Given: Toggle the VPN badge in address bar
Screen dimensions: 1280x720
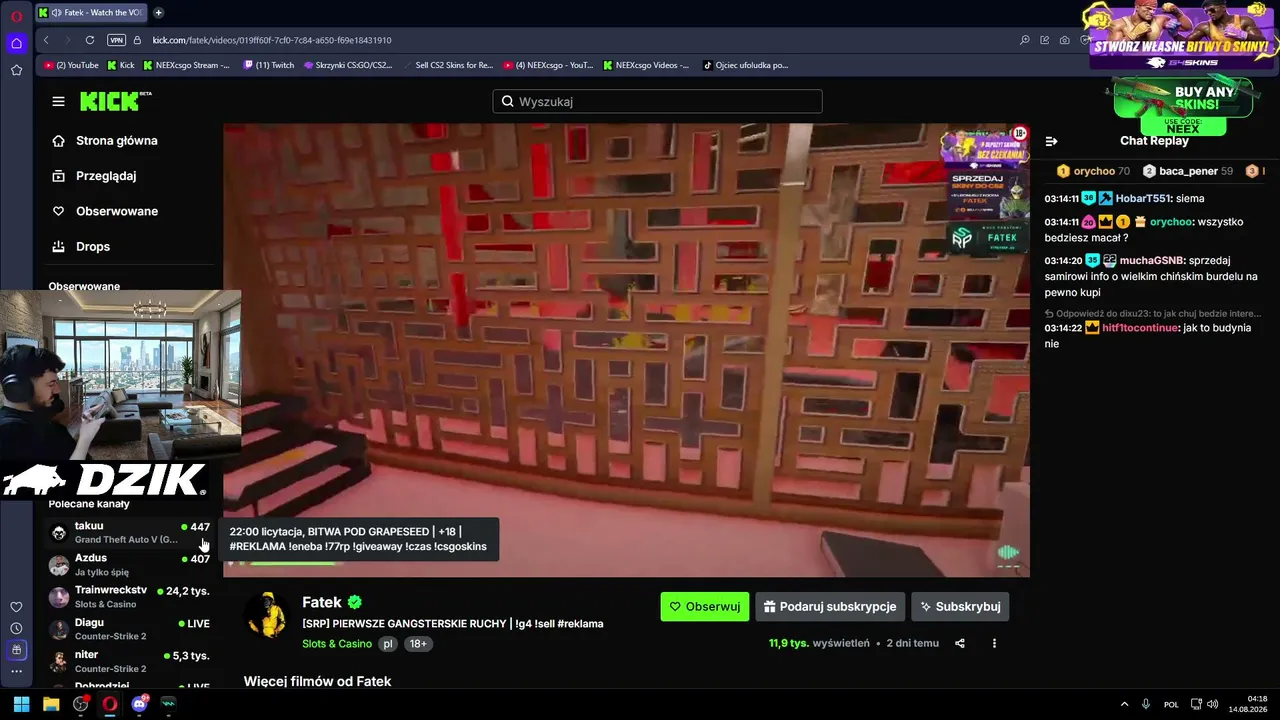Looking at the screenshot, I should point(116,40).
